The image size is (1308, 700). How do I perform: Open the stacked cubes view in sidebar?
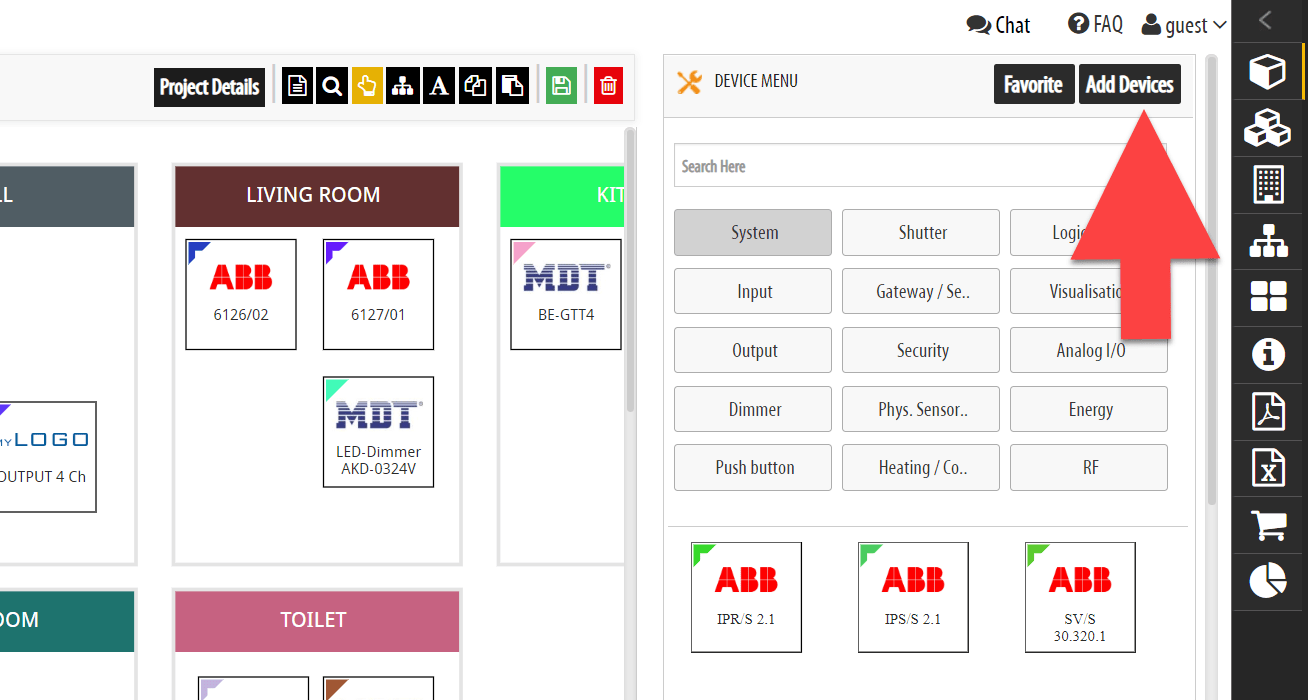point(1269,128)
